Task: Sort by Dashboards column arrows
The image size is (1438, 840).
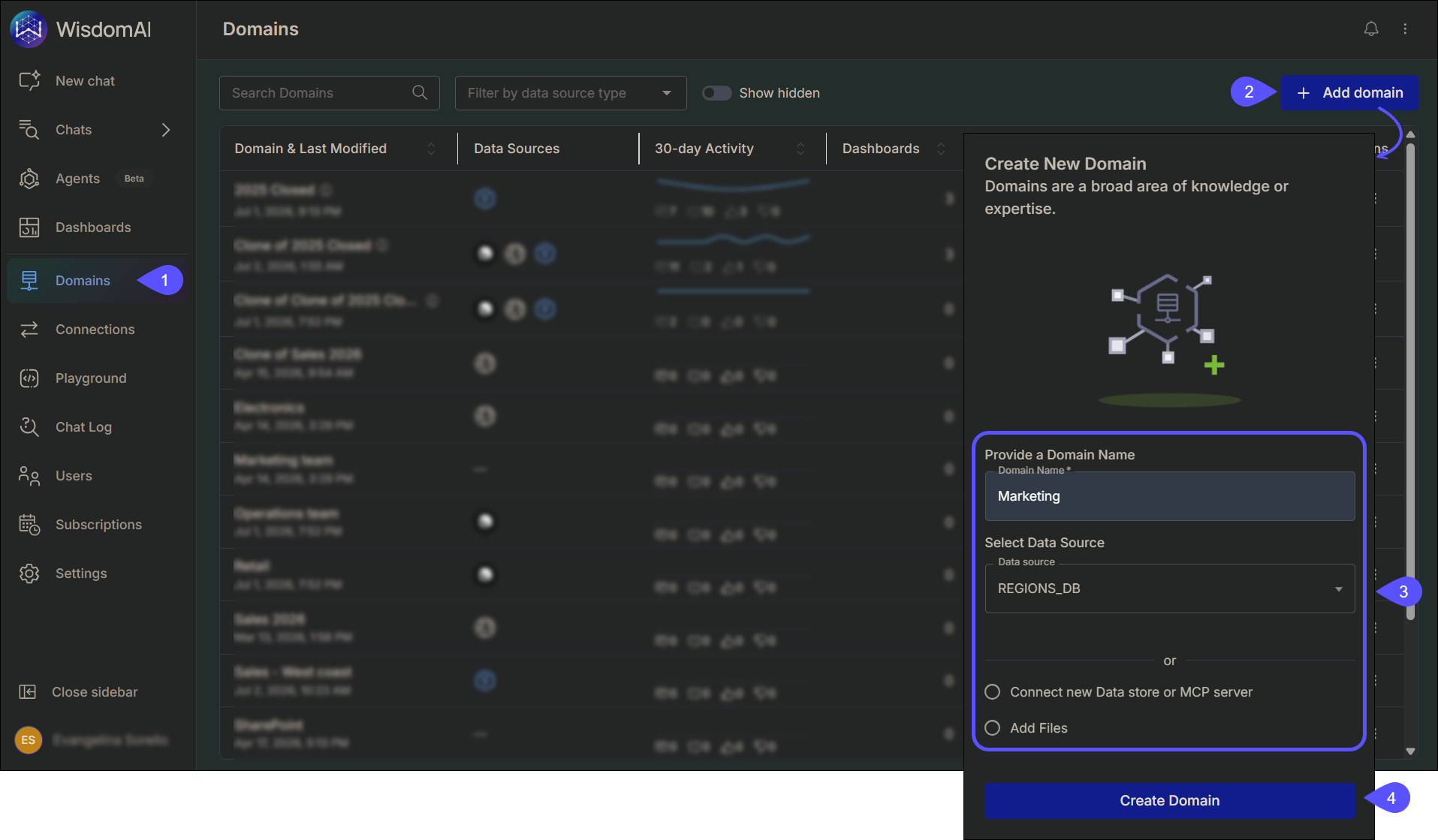Action: (x=941, y=149)
